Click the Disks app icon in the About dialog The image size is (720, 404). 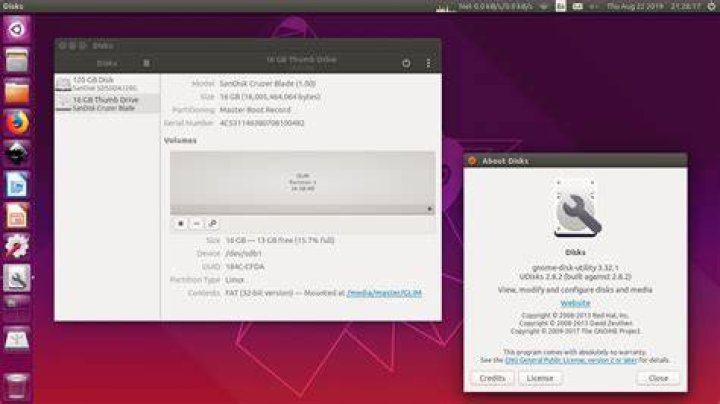click(576, 208)
